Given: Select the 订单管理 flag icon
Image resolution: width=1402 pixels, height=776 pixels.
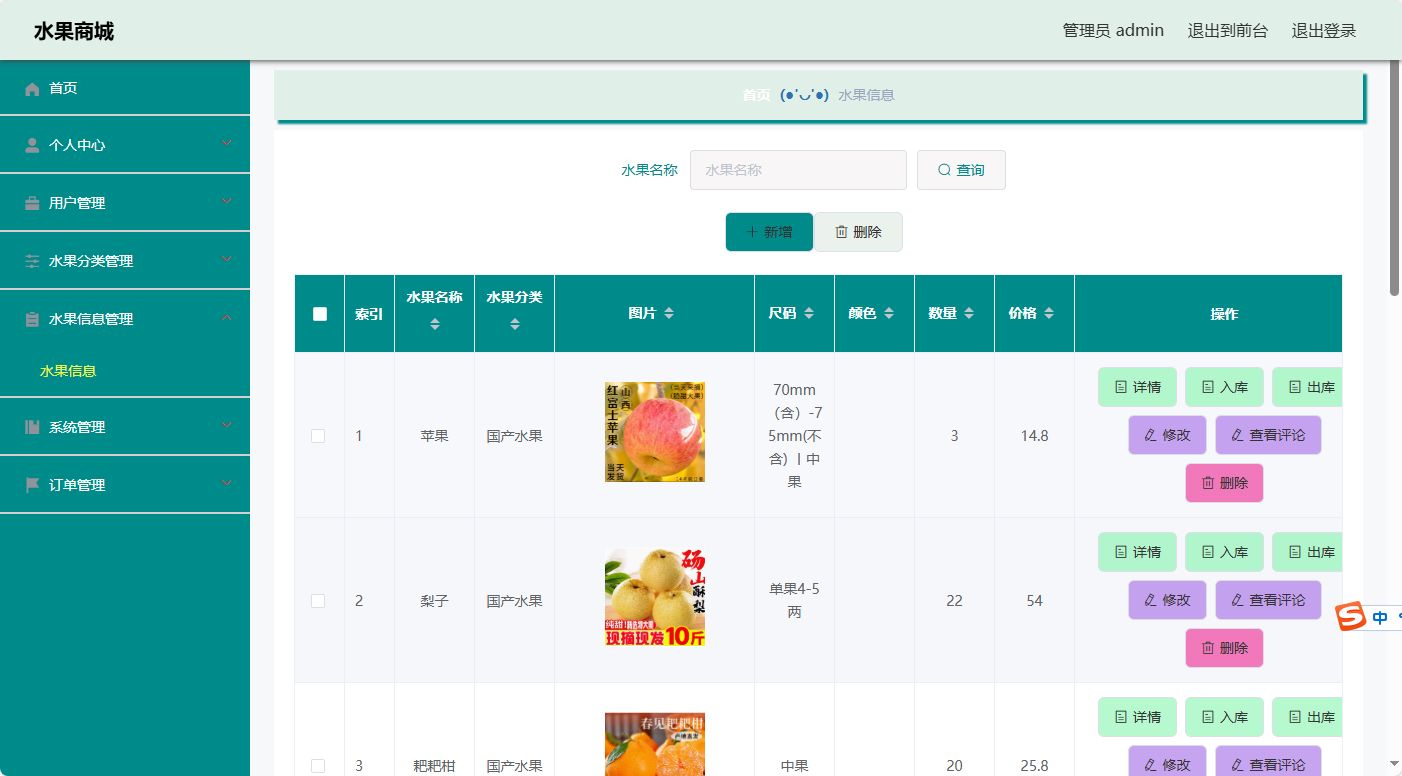Looking at the screenshot, I should click(x=32, y=484).
